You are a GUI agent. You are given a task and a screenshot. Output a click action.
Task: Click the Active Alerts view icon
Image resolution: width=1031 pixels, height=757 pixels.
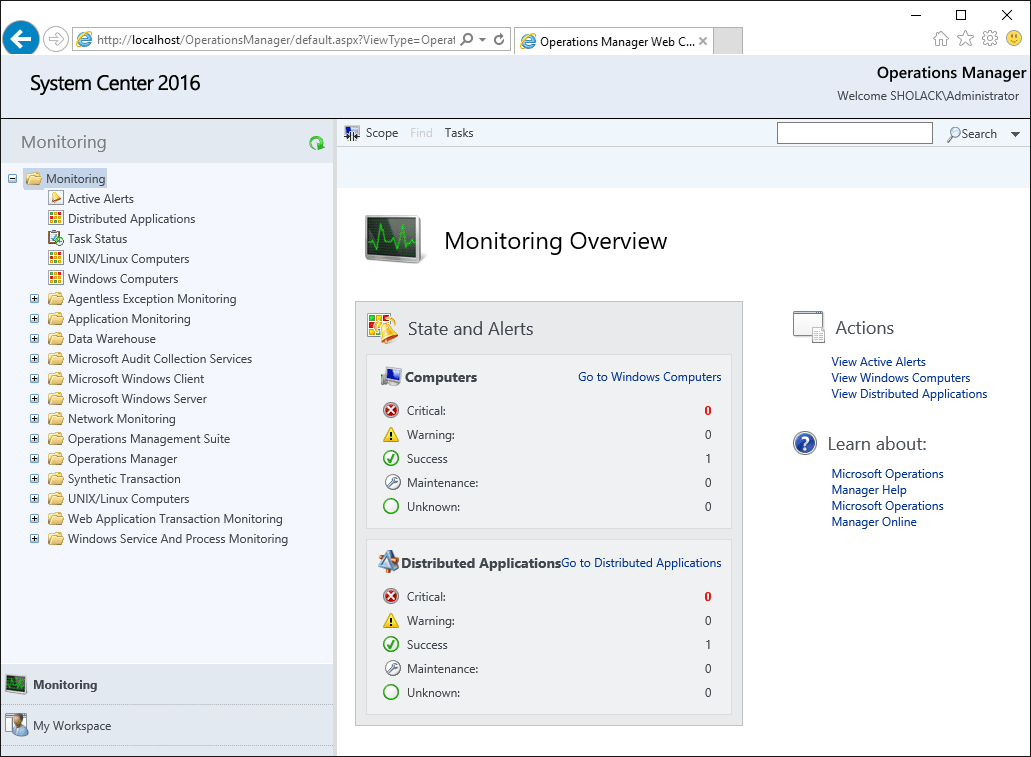point(56,198)
